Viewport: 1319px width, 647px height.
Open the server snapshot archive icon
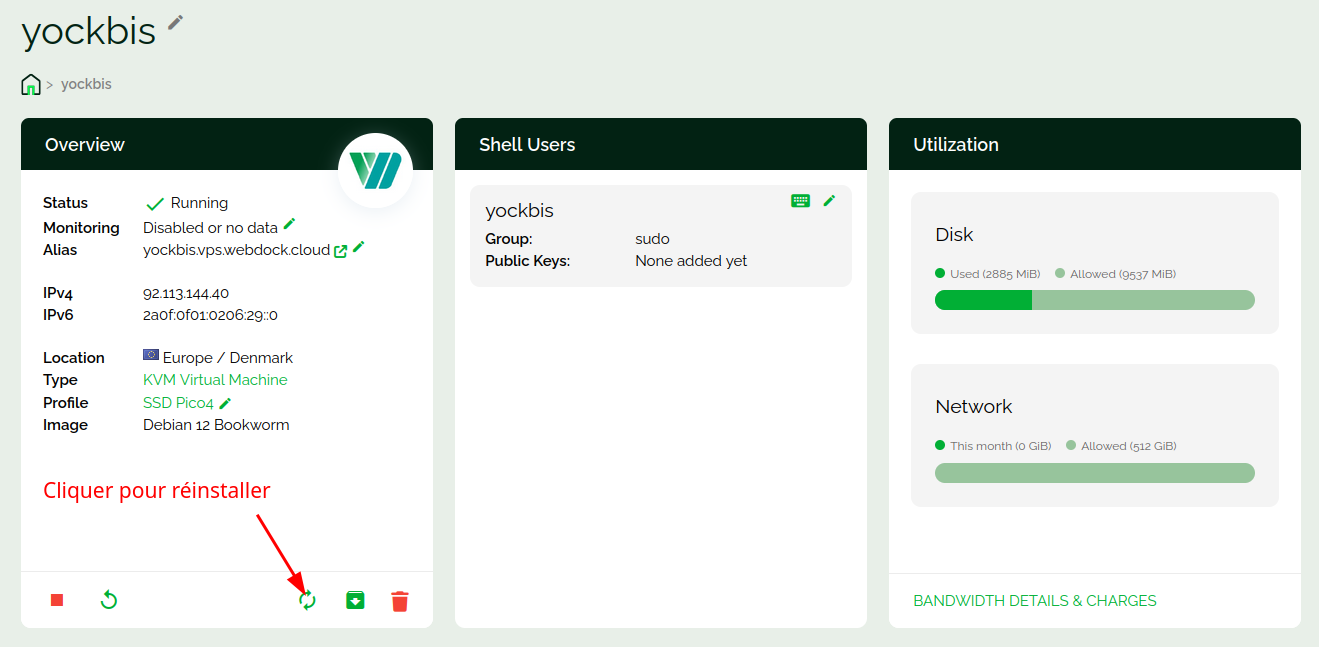[x=355, y=600]
